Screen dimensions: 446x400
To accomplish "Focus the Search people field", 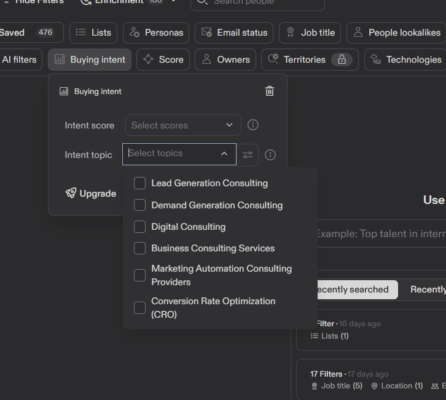I will tap(257, 3).
